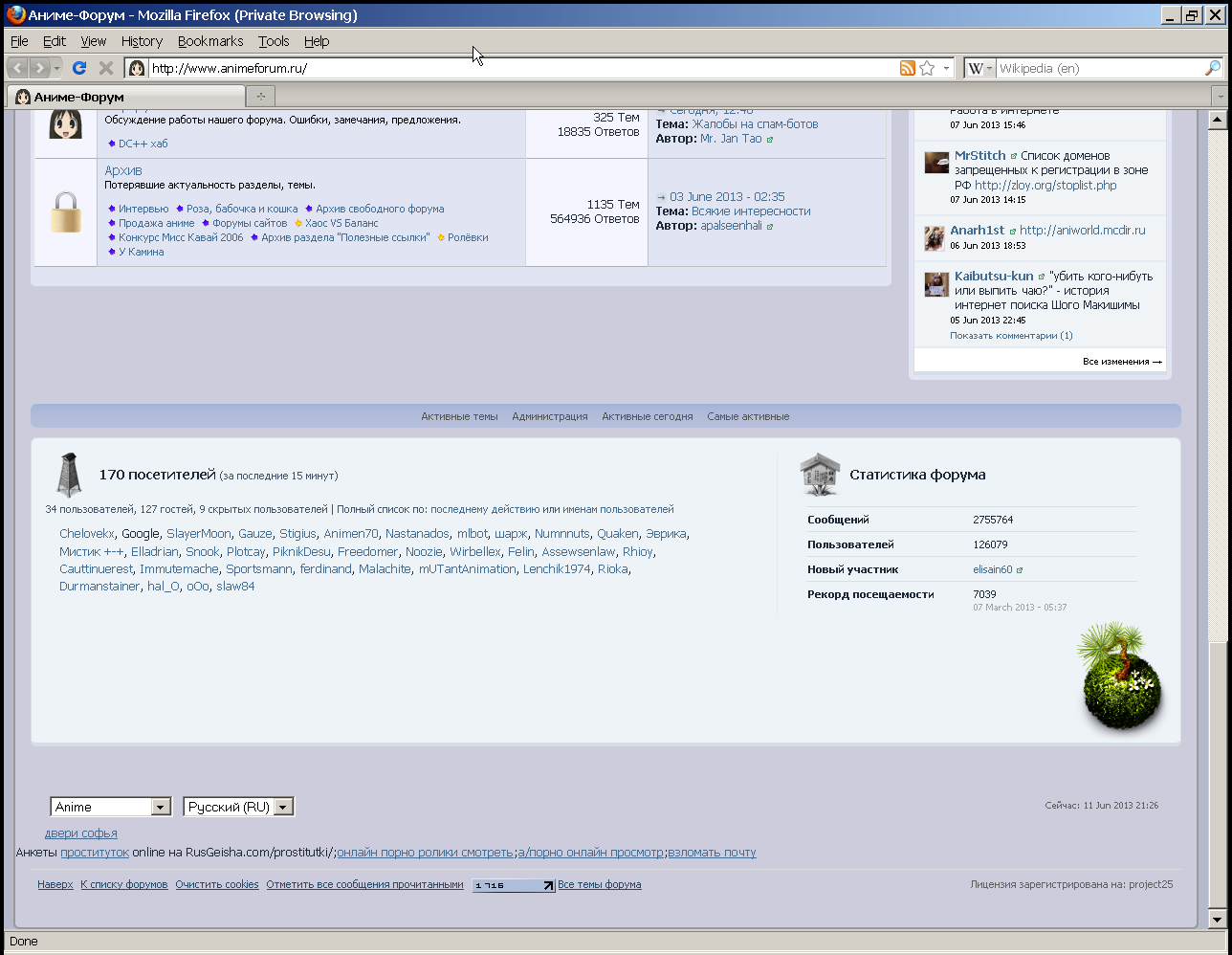Open a new tab with the plus button
1232x955 pixels.
tap(260, 96)
